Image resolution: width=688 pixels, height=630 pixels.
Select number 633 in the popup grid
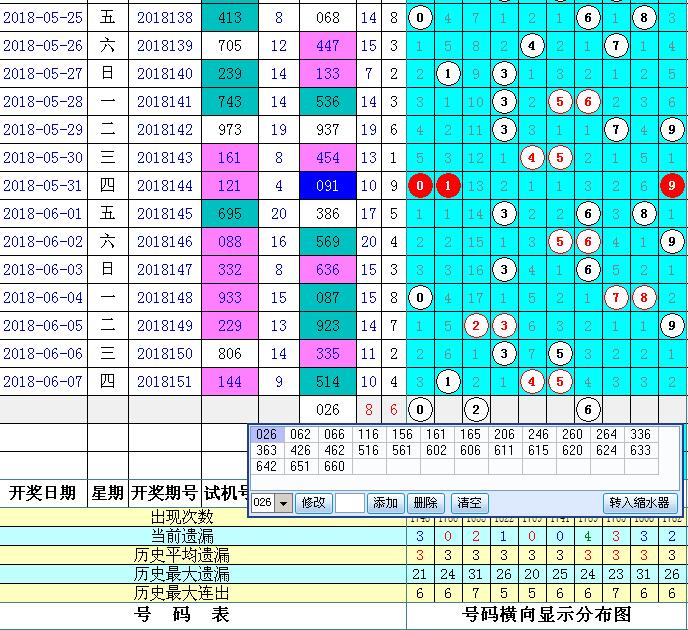pyautogui.click(x=641, y=450)
